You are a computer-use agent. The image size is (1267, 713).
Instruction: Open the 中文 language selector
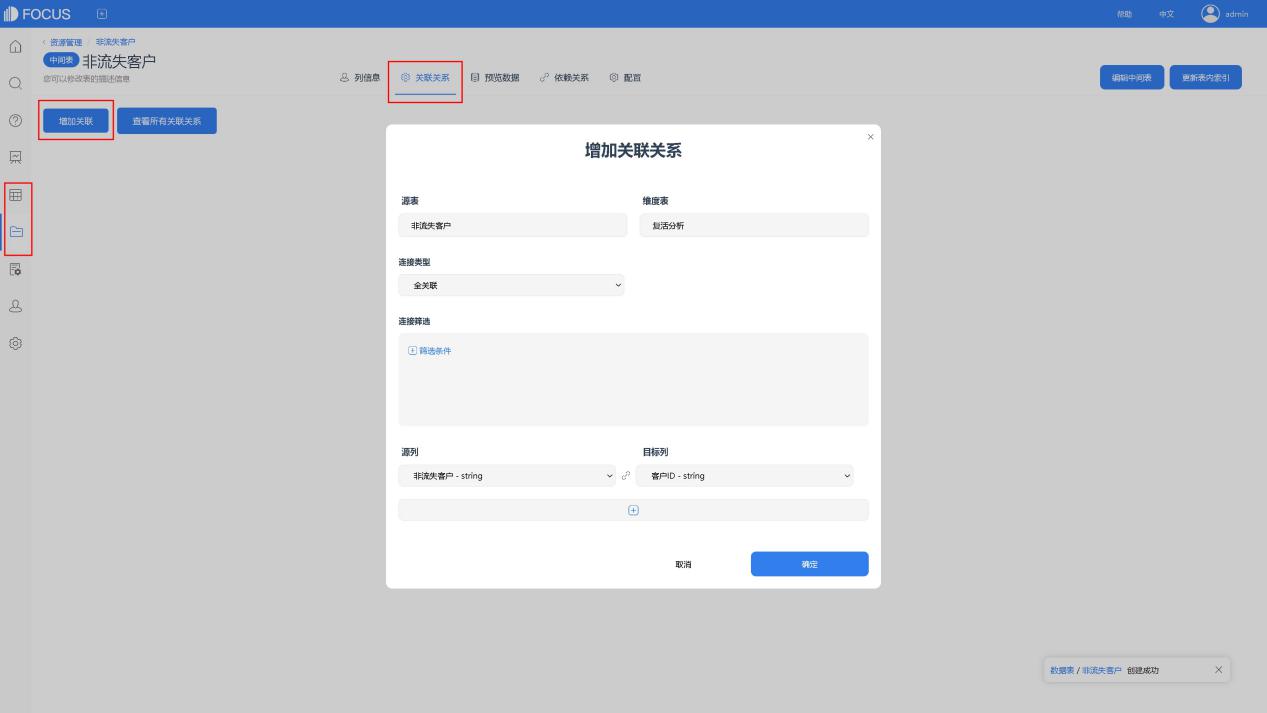tap(1166, 14)
